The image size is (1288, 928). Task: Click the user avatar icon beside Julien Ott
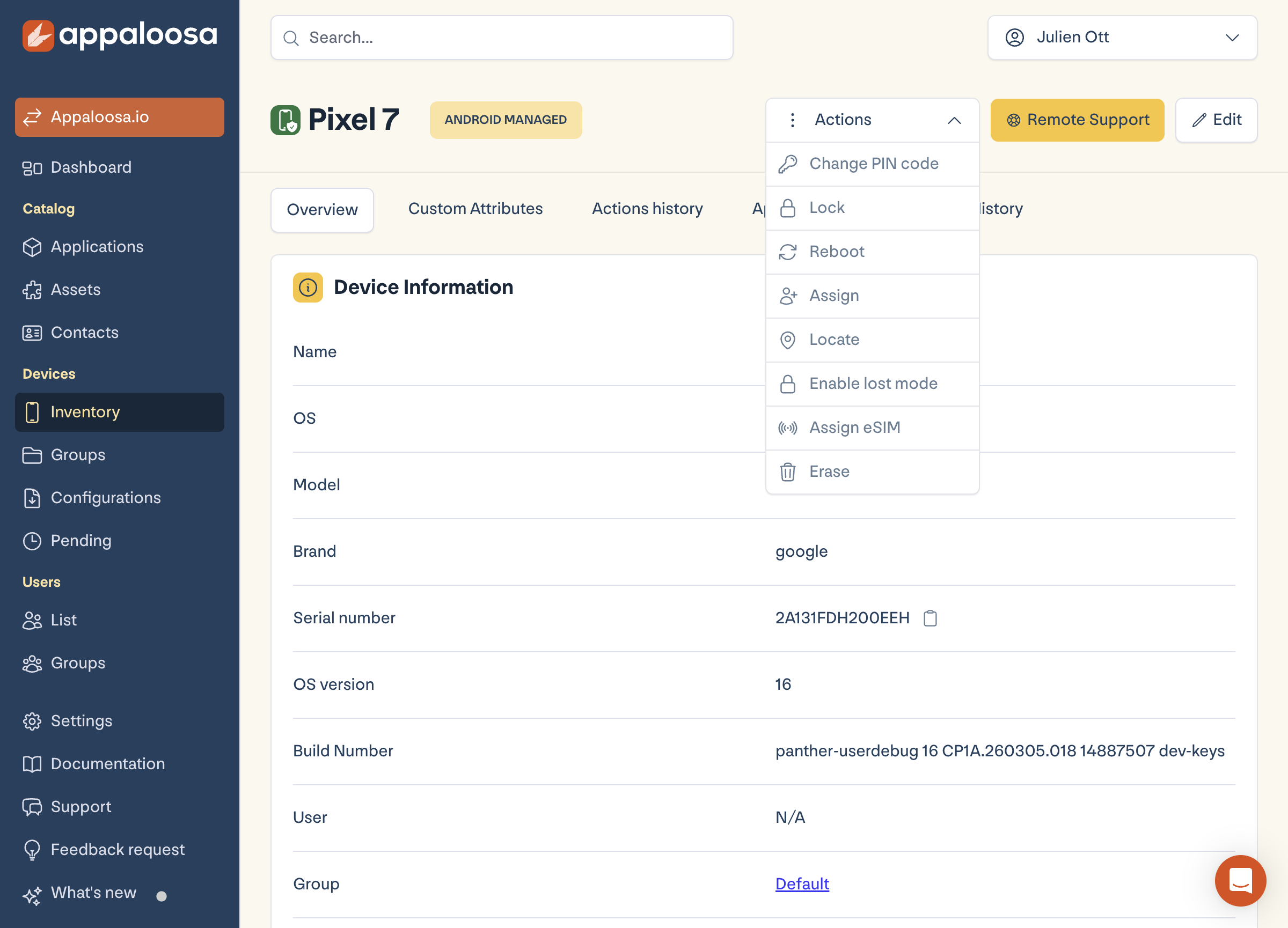[1014, 38]
